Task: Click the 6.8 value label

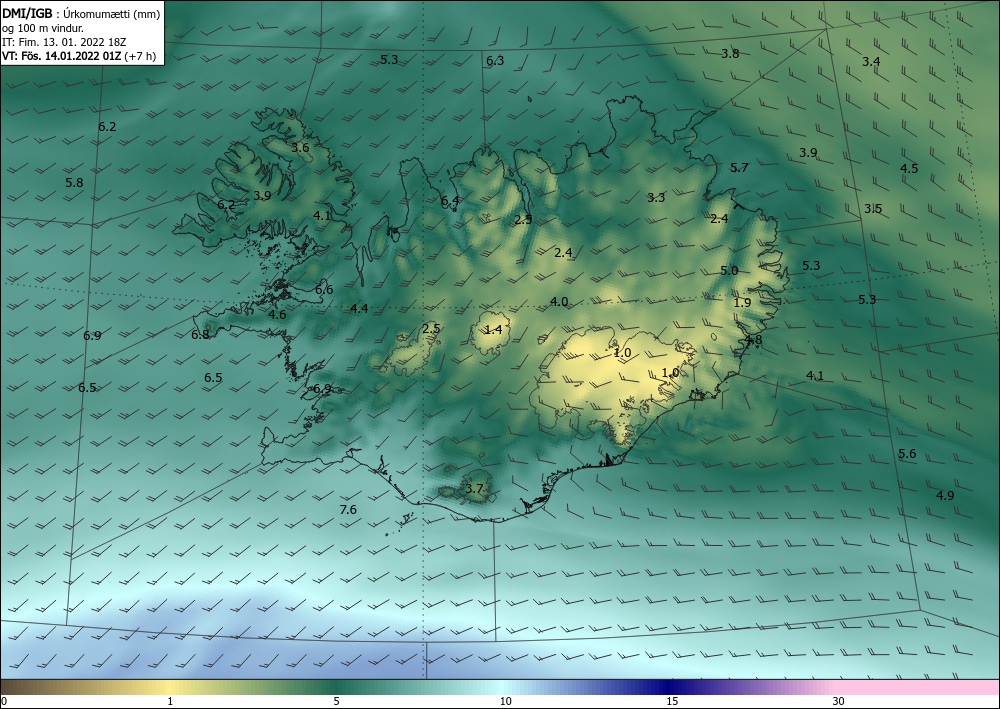Action: pyautogui.click(x=200, y=335)
